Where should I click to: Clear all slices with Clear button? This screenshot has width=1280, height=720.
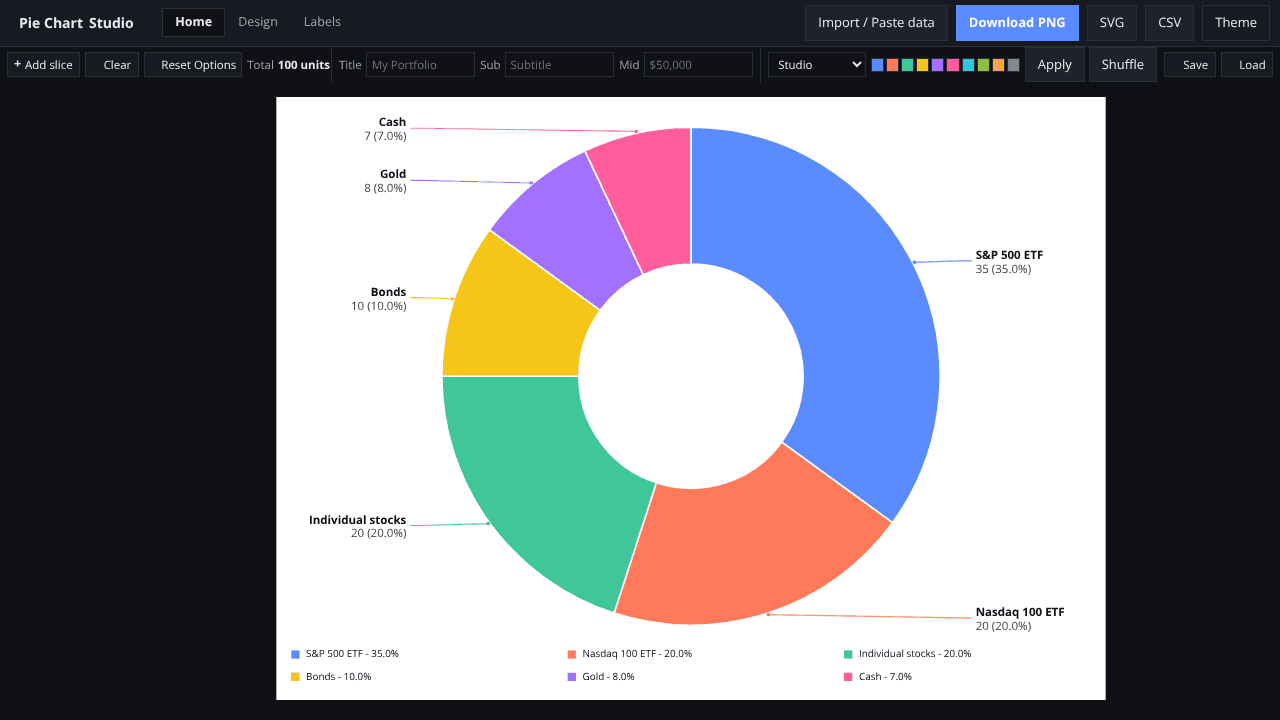[x=112, y=65]
